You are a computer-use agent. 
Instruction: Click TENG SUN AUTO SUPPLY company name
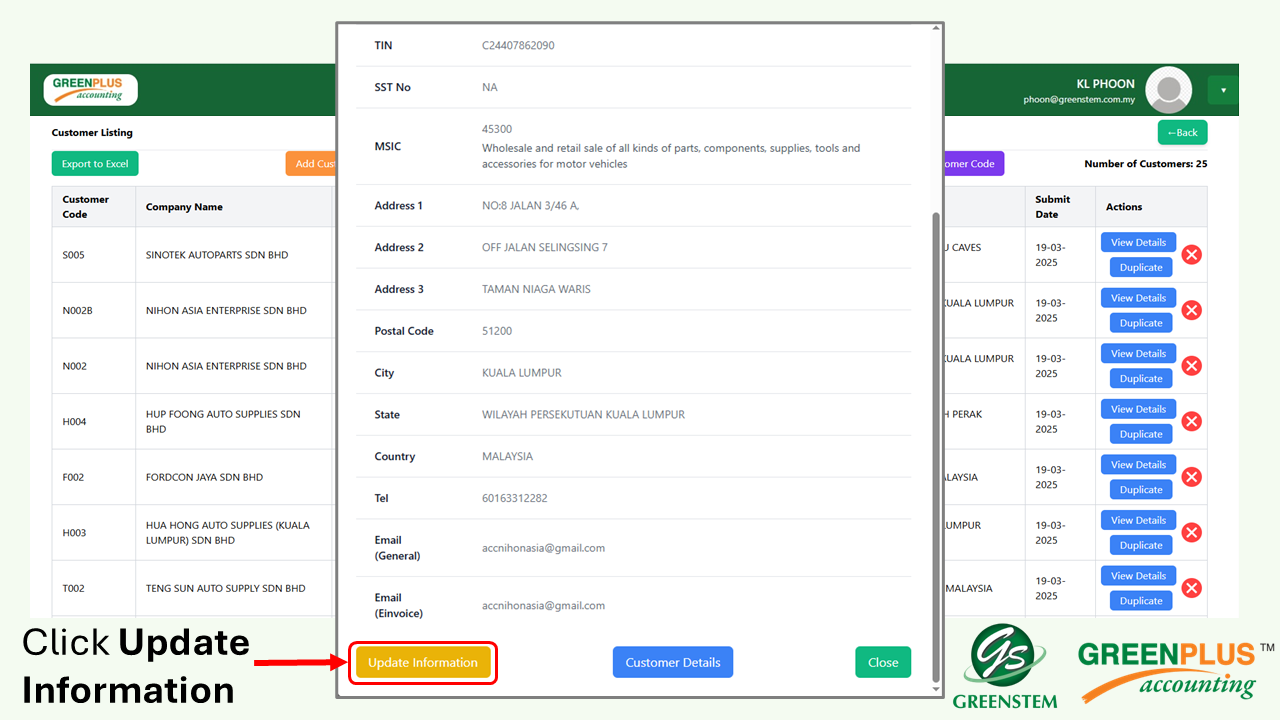226,588
